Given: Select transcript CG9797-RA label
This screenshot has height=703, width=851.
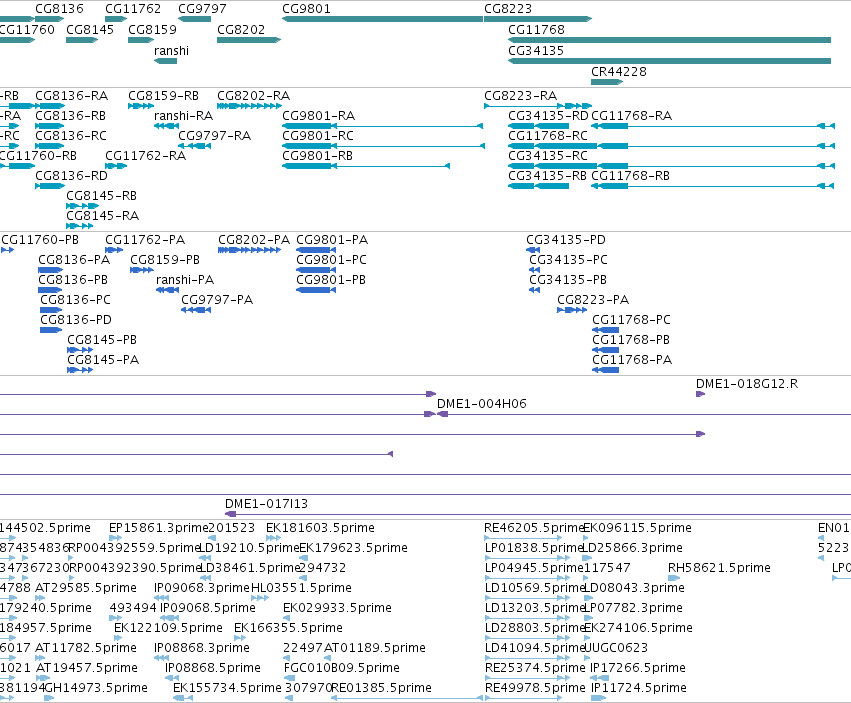Looking at the screenshot, I should tap(214, 136).
